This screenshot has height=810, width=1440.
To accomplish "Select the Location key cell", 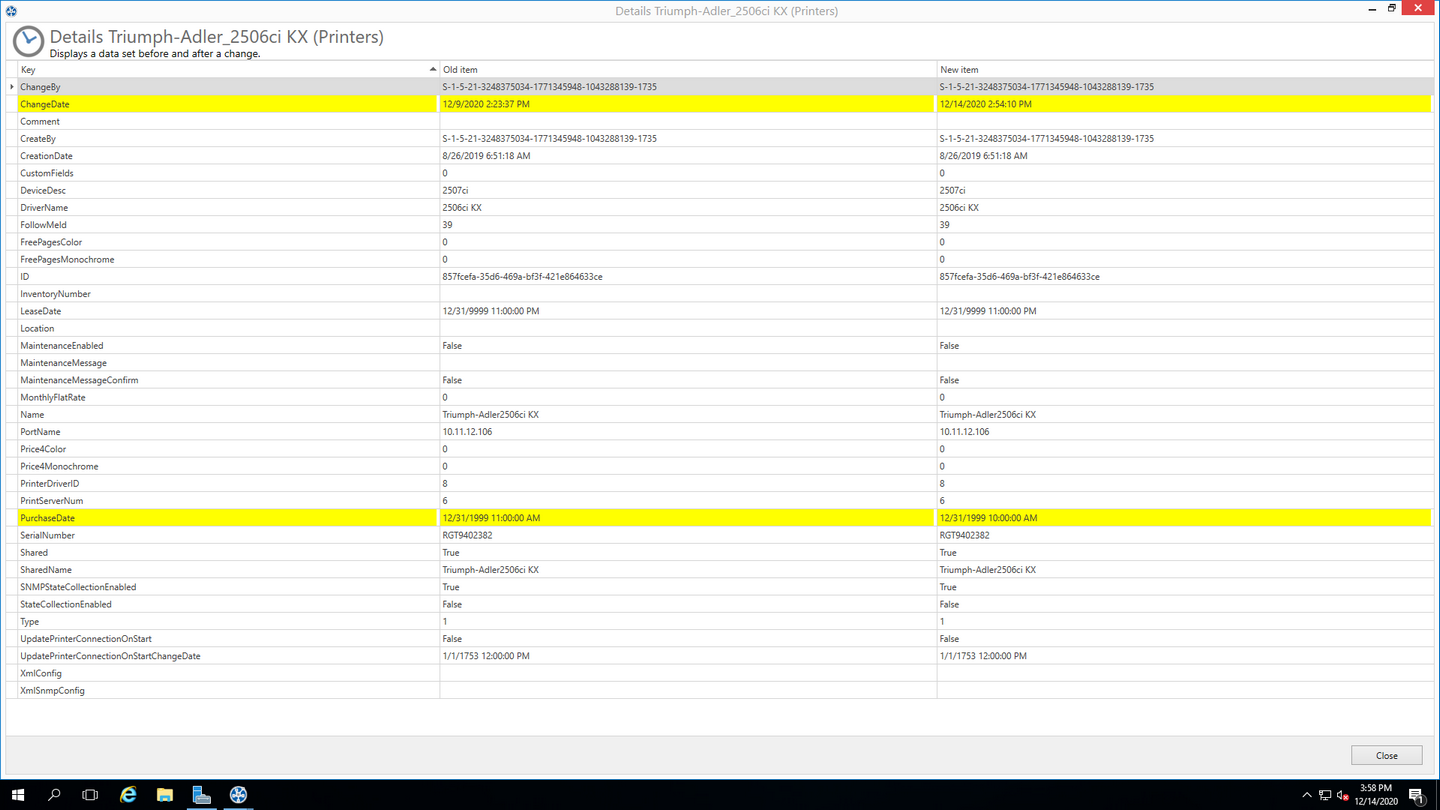I will coord(228,328).
